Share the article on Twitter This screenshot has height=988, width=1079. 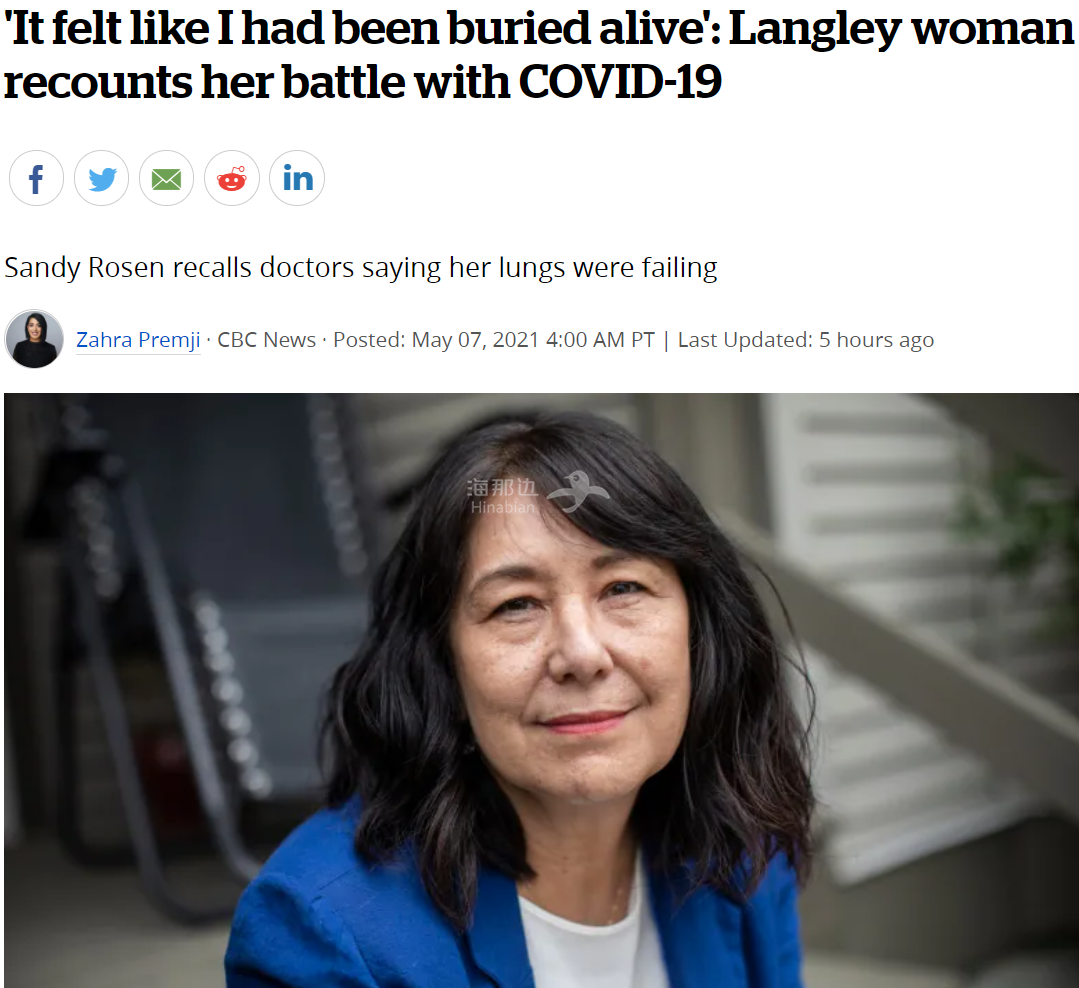coord(102,178)
